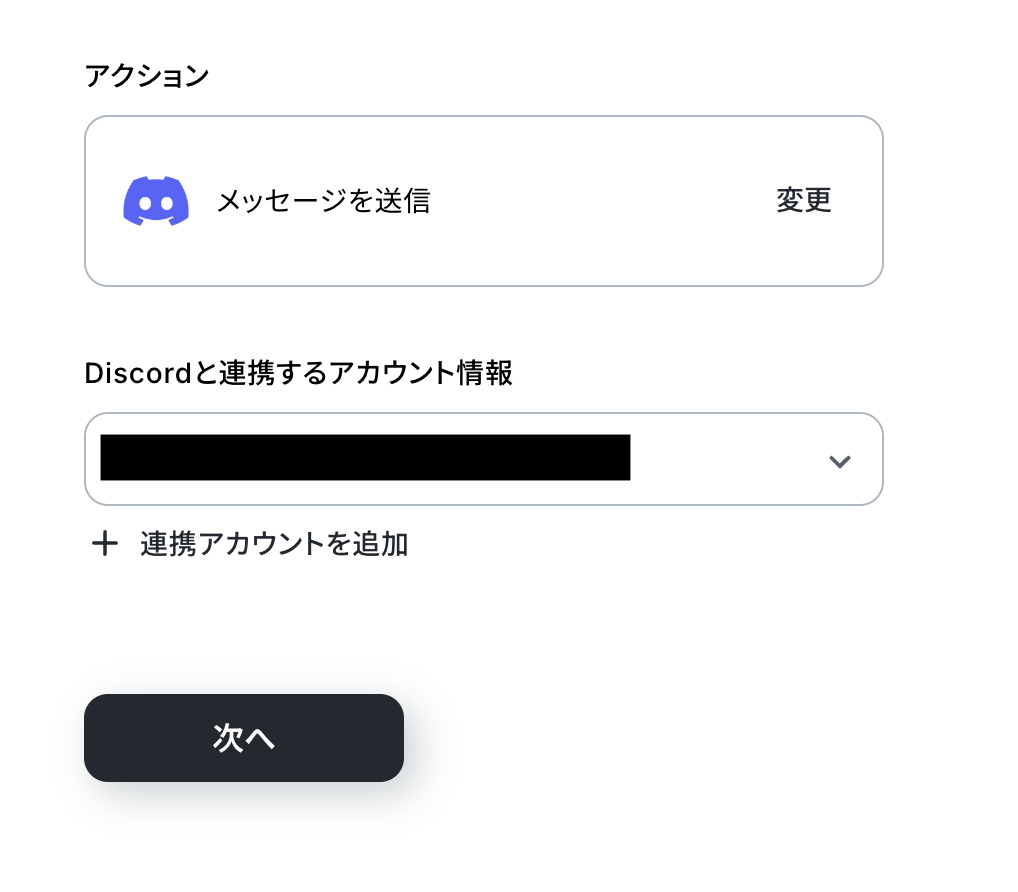Select the blacked-out account entry
Screen dimensions: 1018x892
[365, 458]
